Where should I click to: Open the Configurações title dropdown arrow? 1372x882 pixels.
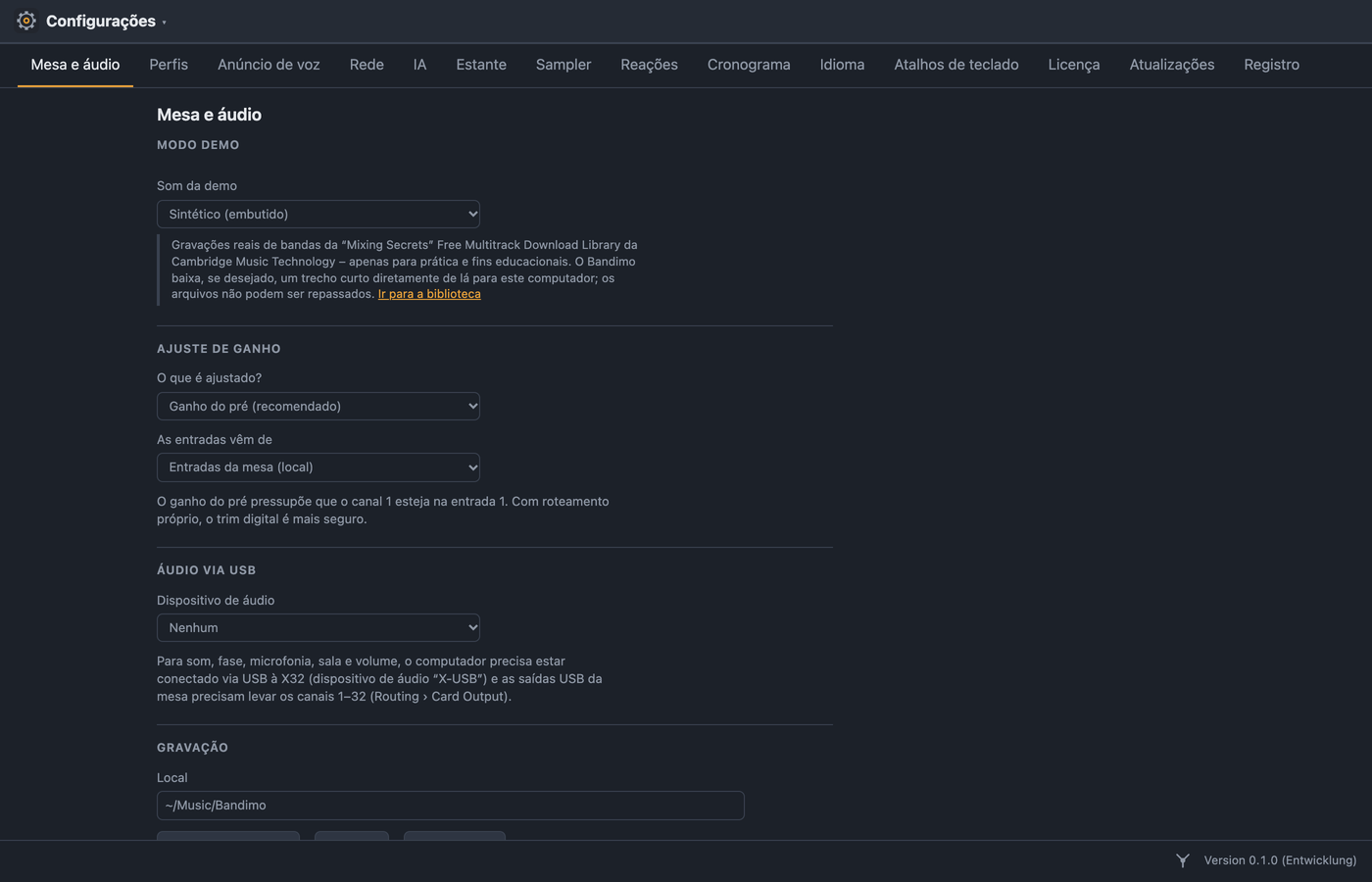coord(164,22)
